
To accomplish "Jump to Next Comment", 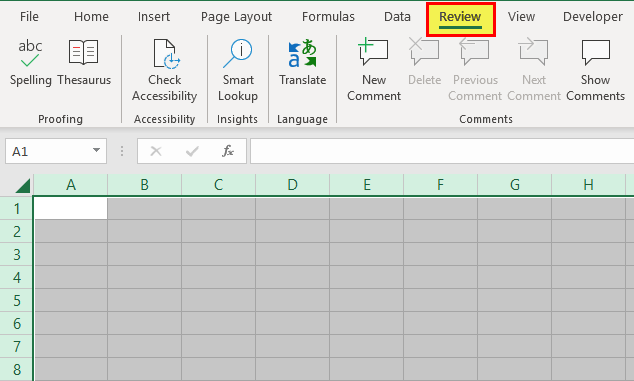I will click(x=534, y=70).
